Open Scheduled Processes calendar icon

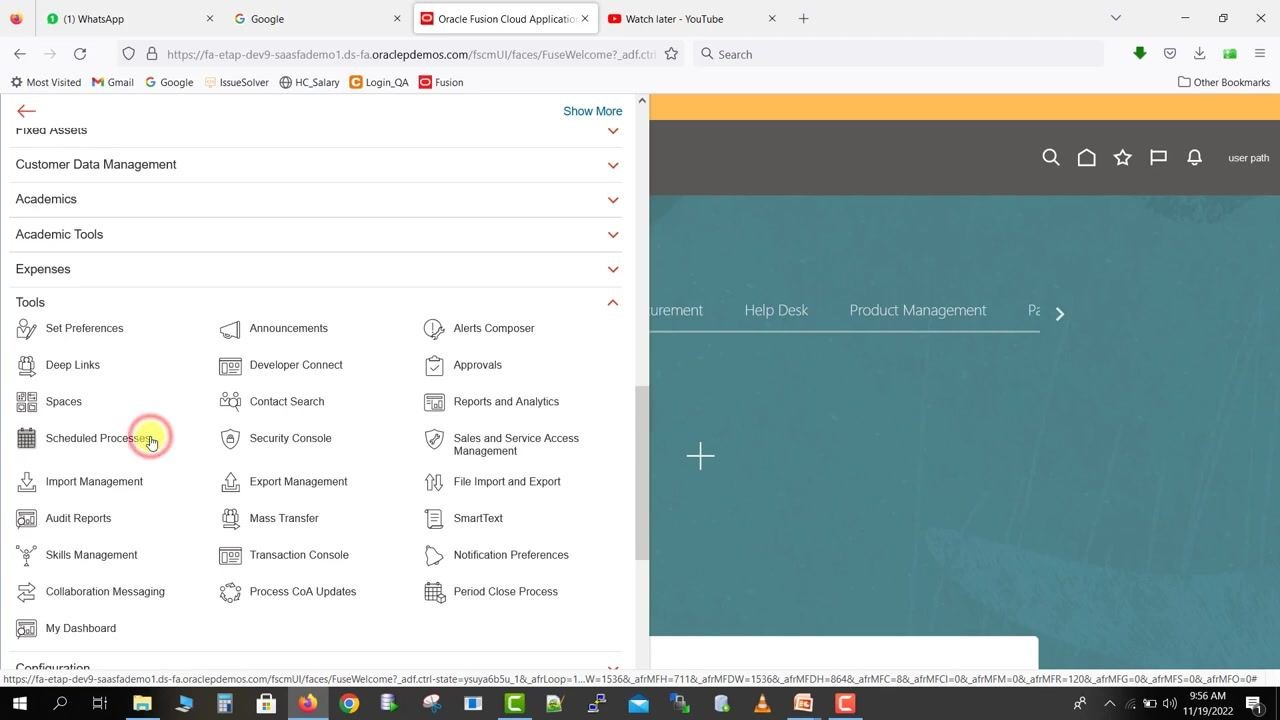(x=27, y=438)
